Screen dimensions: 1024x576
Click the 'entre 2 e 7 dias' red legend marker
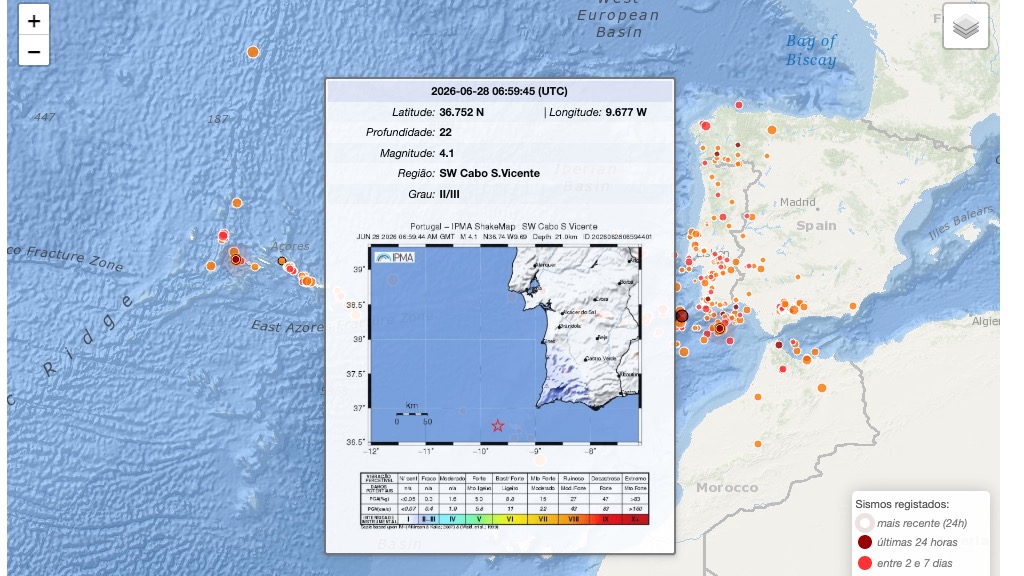865,563
